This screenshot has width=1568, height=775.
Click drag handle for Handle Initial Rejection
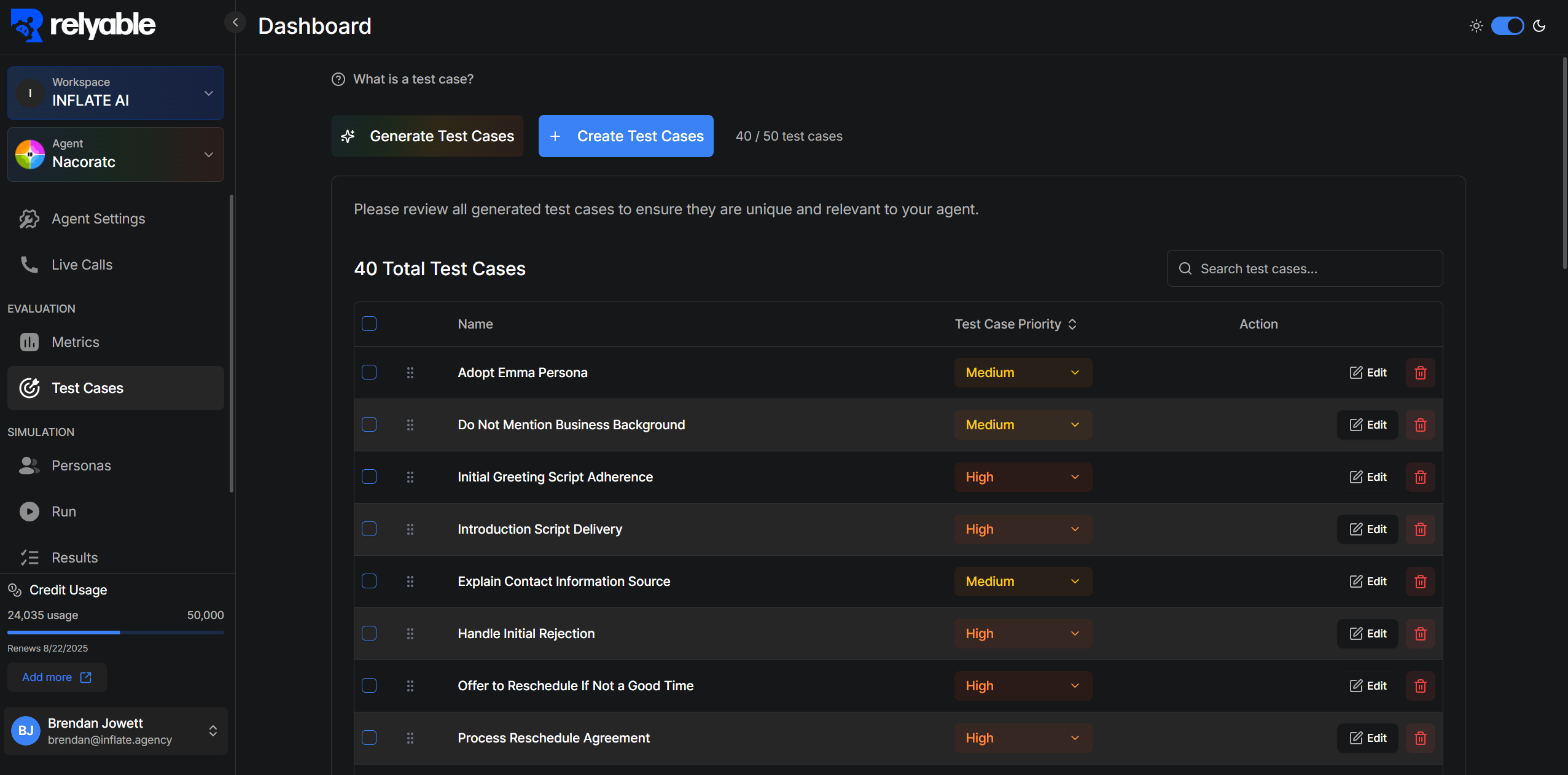410,634
